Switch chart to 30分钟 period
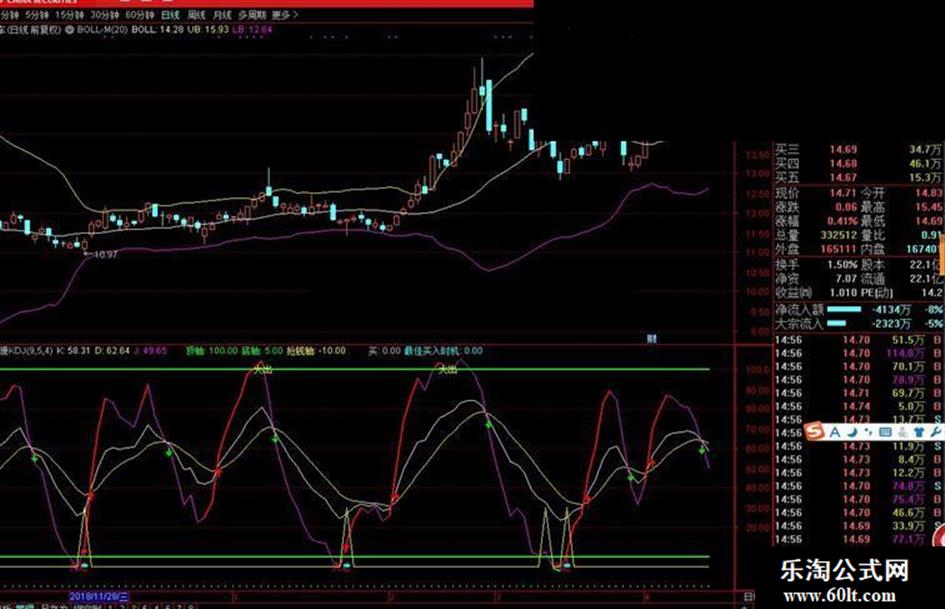 pos(105,15)
